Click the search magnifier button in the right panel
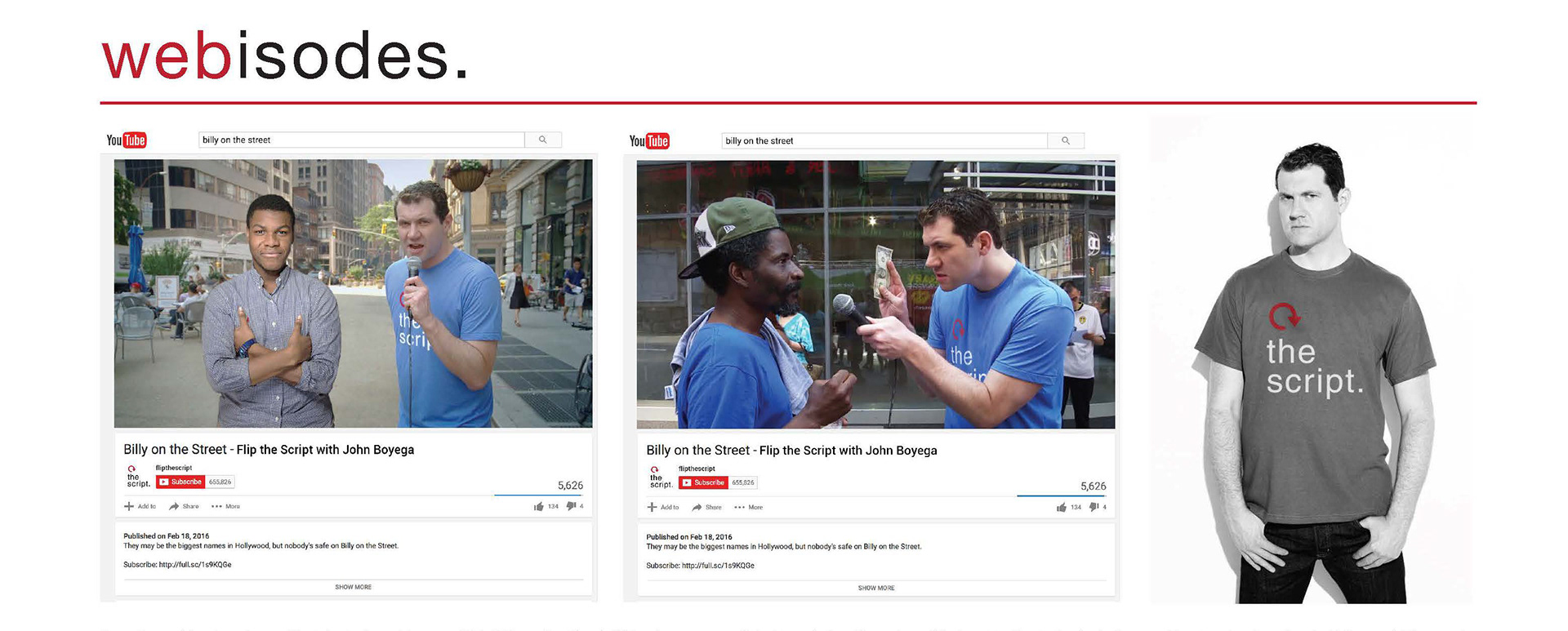Viewport: 1568px width, 631px height. pos(1066,140)
